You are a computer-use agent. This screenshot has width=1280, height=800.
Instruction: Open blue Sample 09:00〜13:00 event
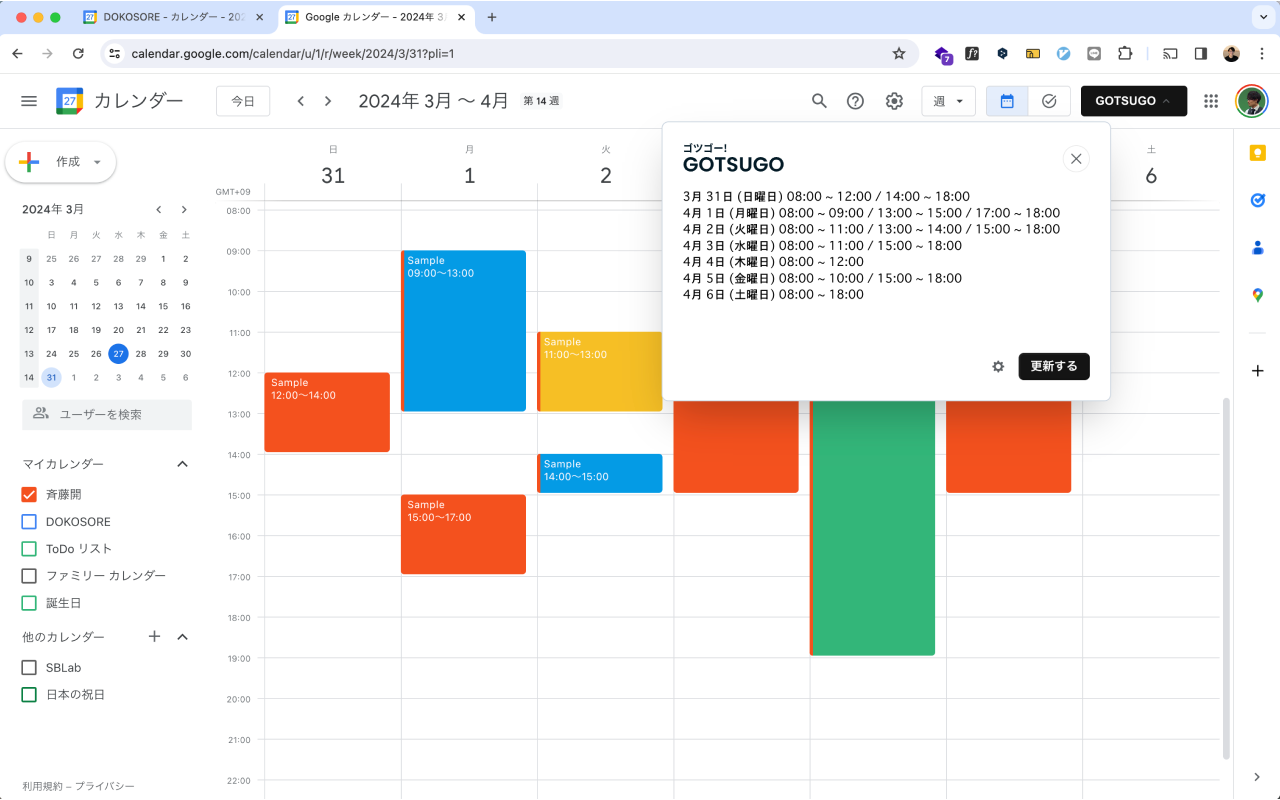click(x=464, y=331)
